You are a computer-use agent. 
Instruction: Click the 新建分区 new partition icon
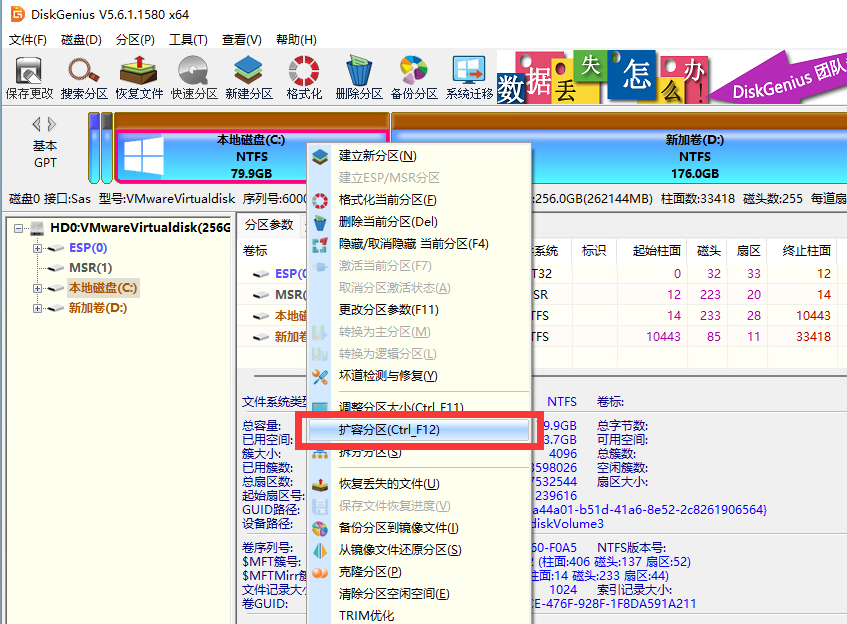(x=248, y=78)
